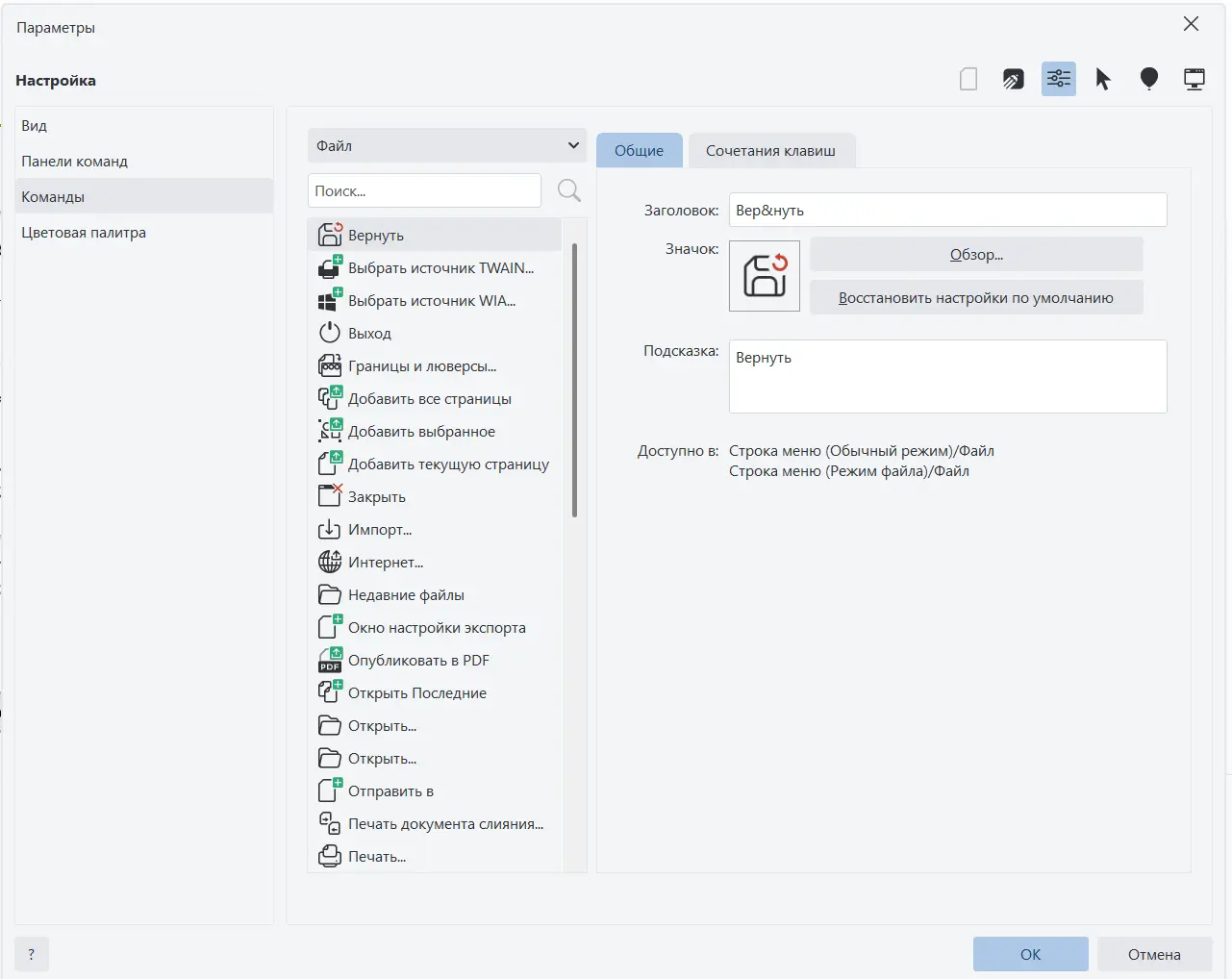
Task: Open the Tools pointer icon settings
Action: pos(1103,79)
